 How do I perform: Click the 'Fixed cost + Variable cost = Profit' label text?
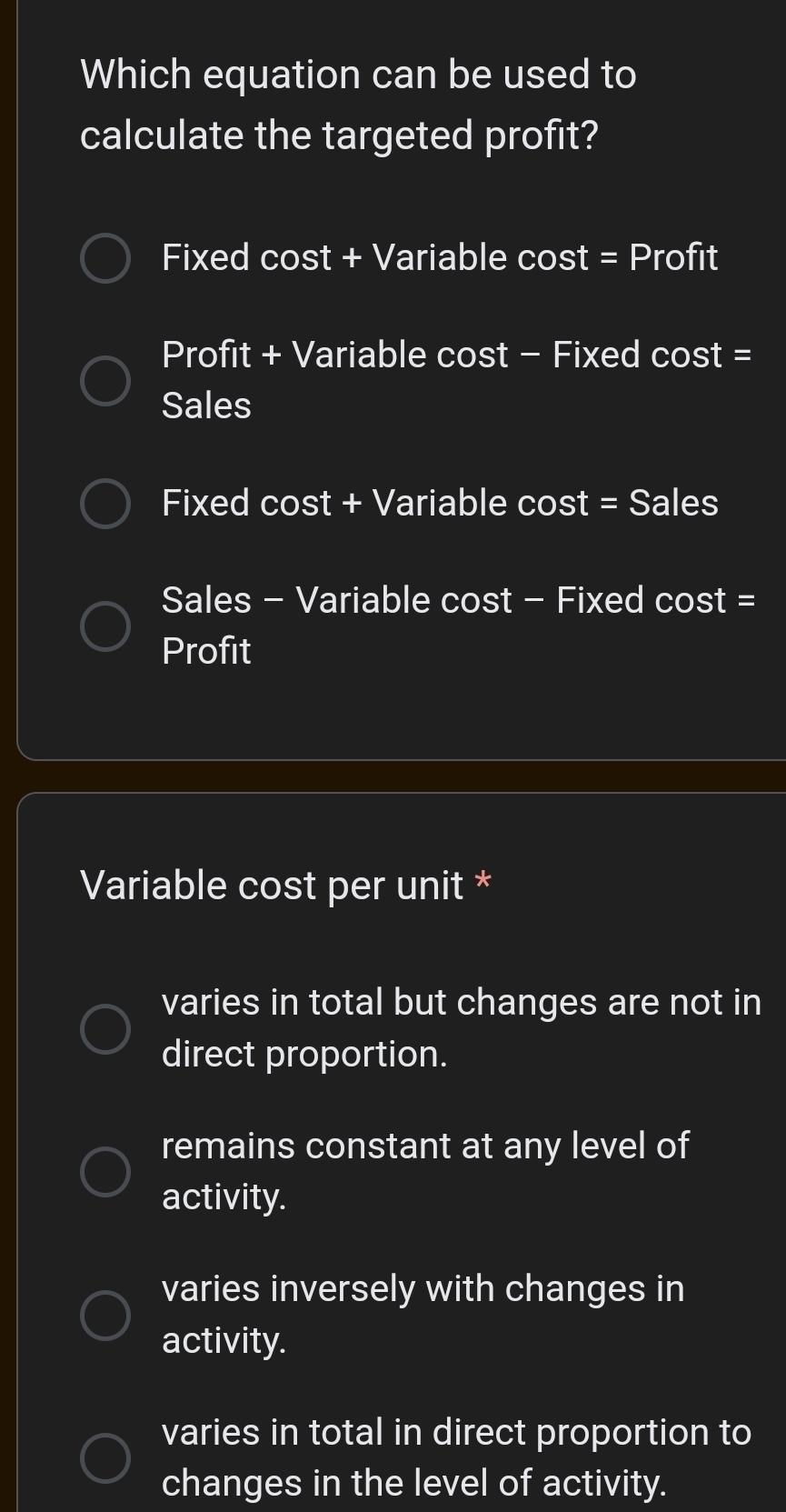tap(440, 258)
